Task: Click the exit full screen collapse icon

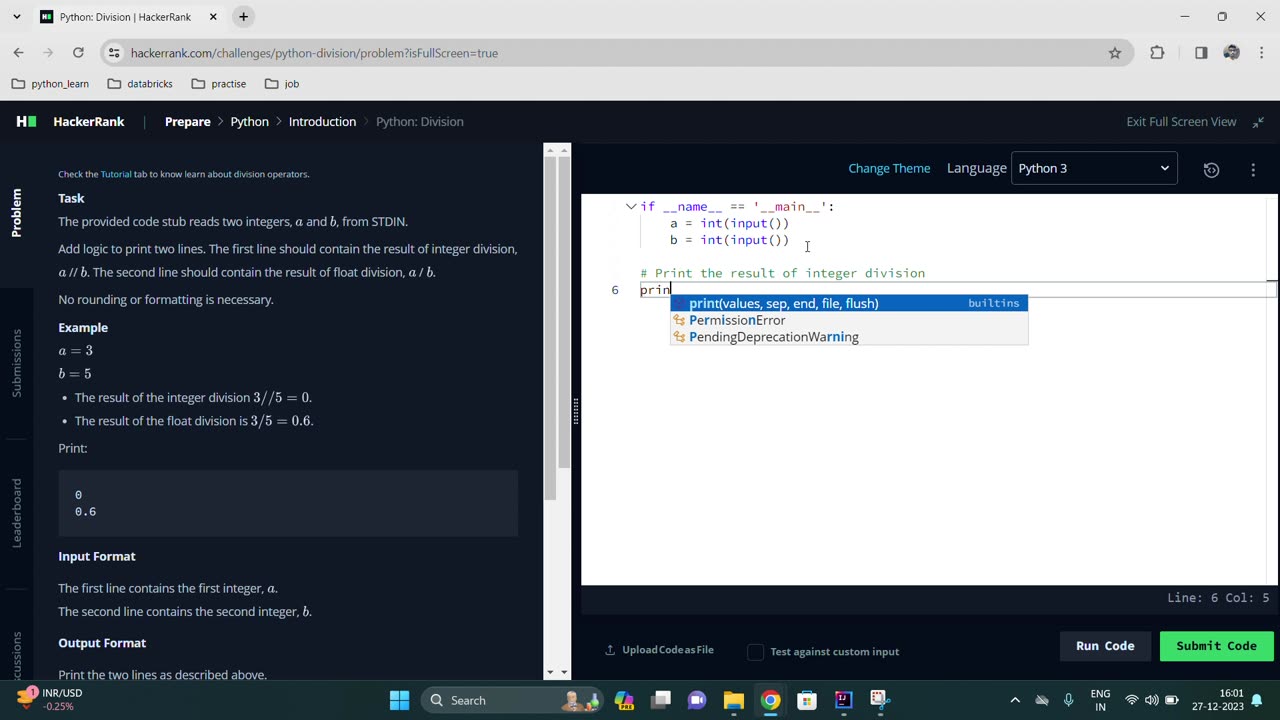Action: (1258, 122)
